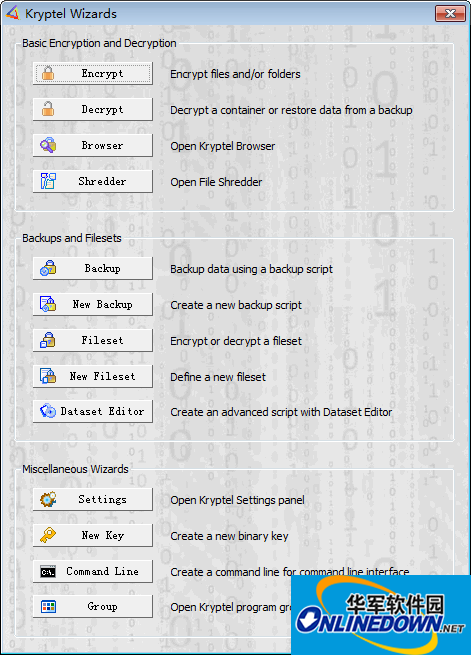Open Kryptel Browser with Browser button
Image resolution: width=471 pixels, height=655 pixels.
[93, 145]
